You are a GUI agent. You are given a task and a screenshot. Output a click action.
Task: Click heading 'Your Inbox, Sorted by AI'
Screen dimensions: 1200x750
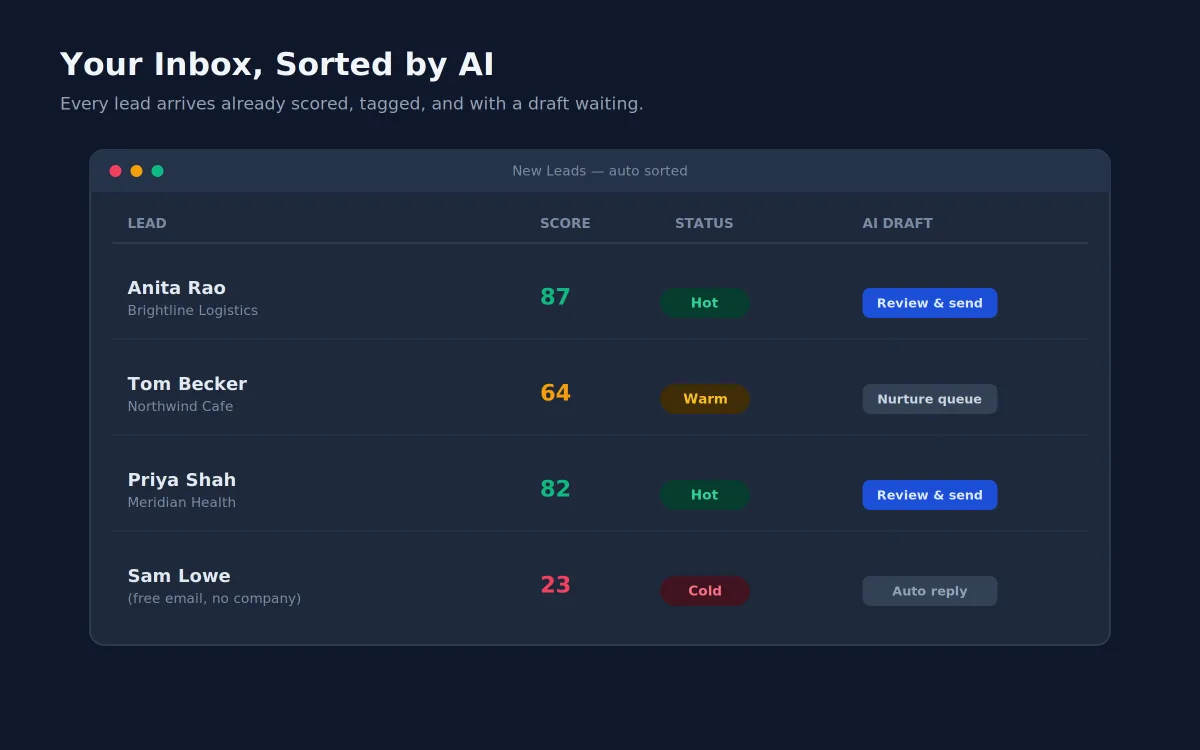(x=277, y=65)
